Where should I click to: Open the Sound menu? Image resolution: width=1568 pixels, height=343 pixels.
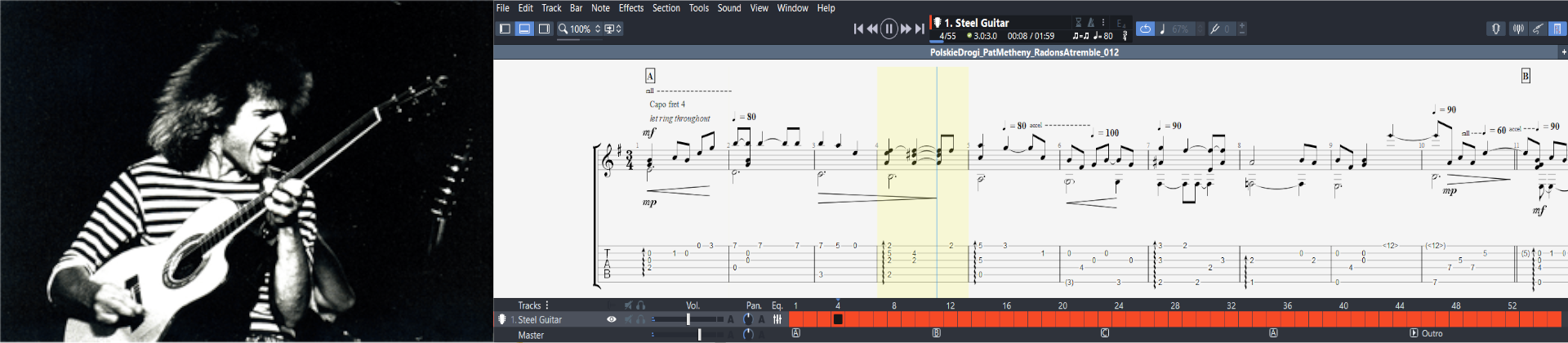pos(729,8)
